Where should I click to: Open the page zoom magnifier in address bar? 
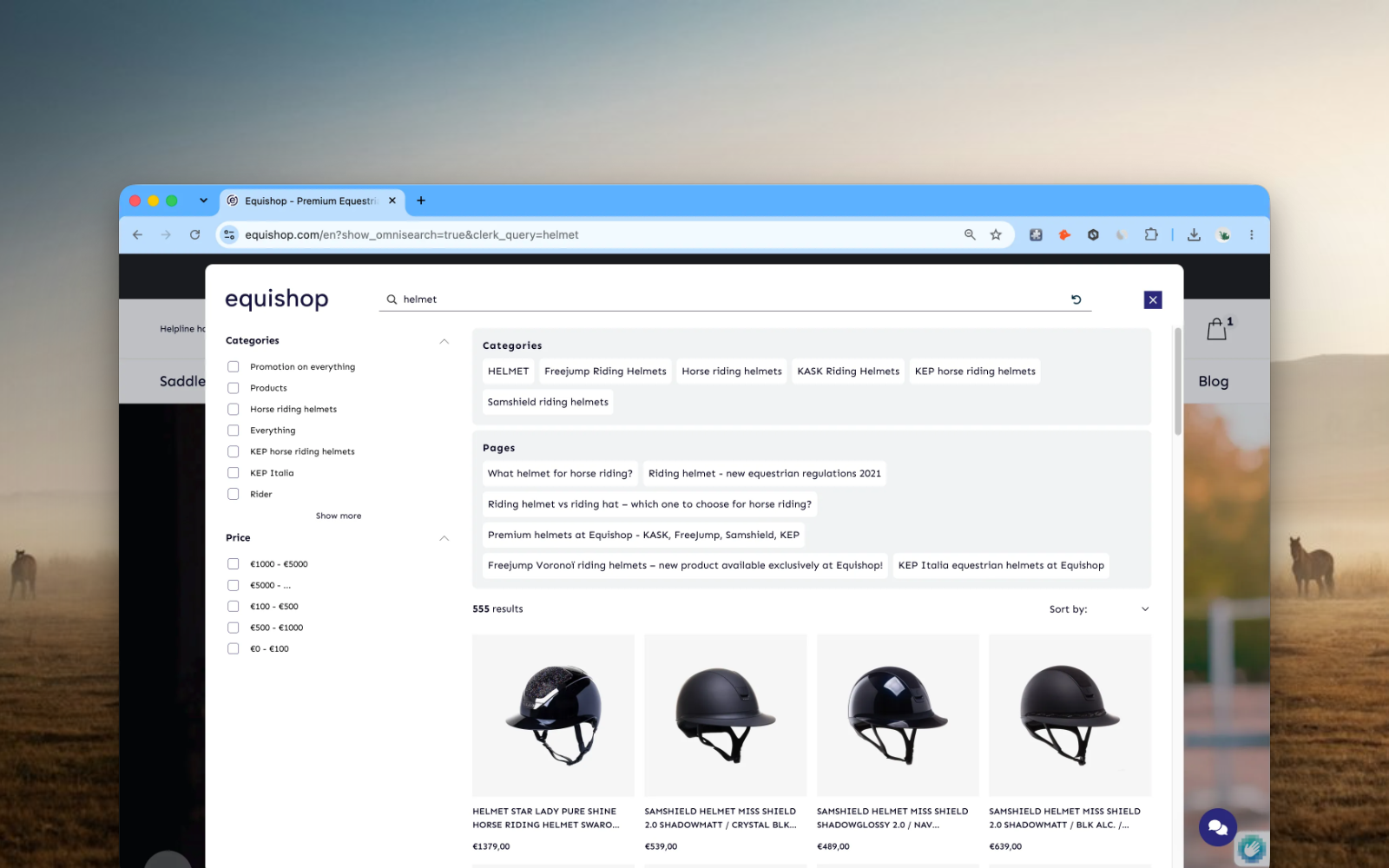[x=970, y=234]
